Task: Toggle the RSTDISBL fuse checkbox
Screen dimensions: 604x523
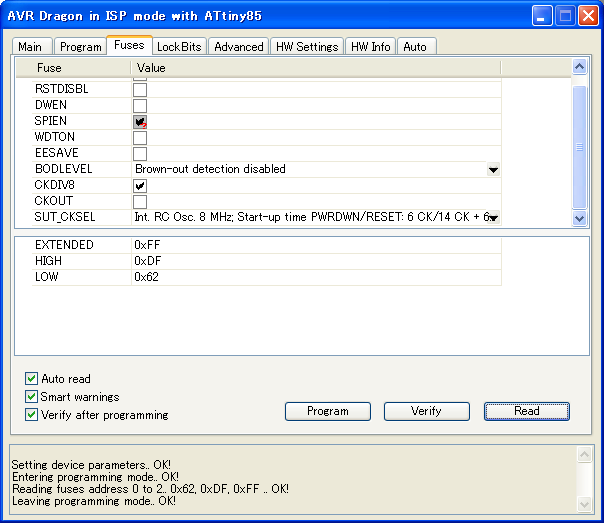Action: point(140,89)
